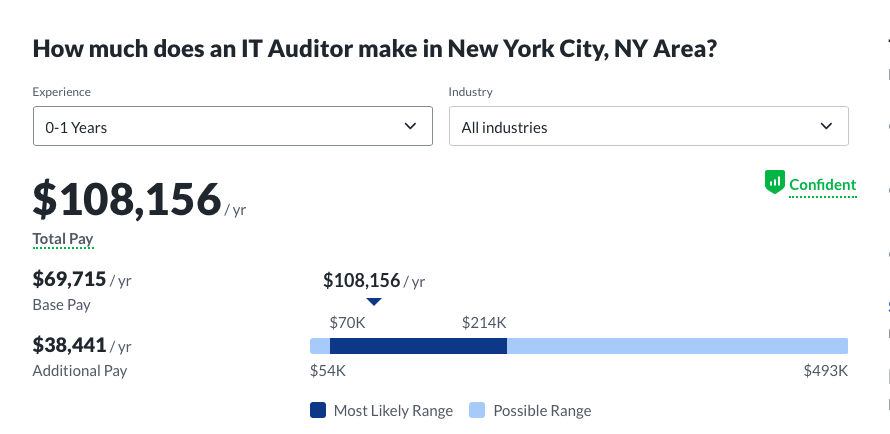Open the Experience 0-1 Years dropdown

click(232, 127)
